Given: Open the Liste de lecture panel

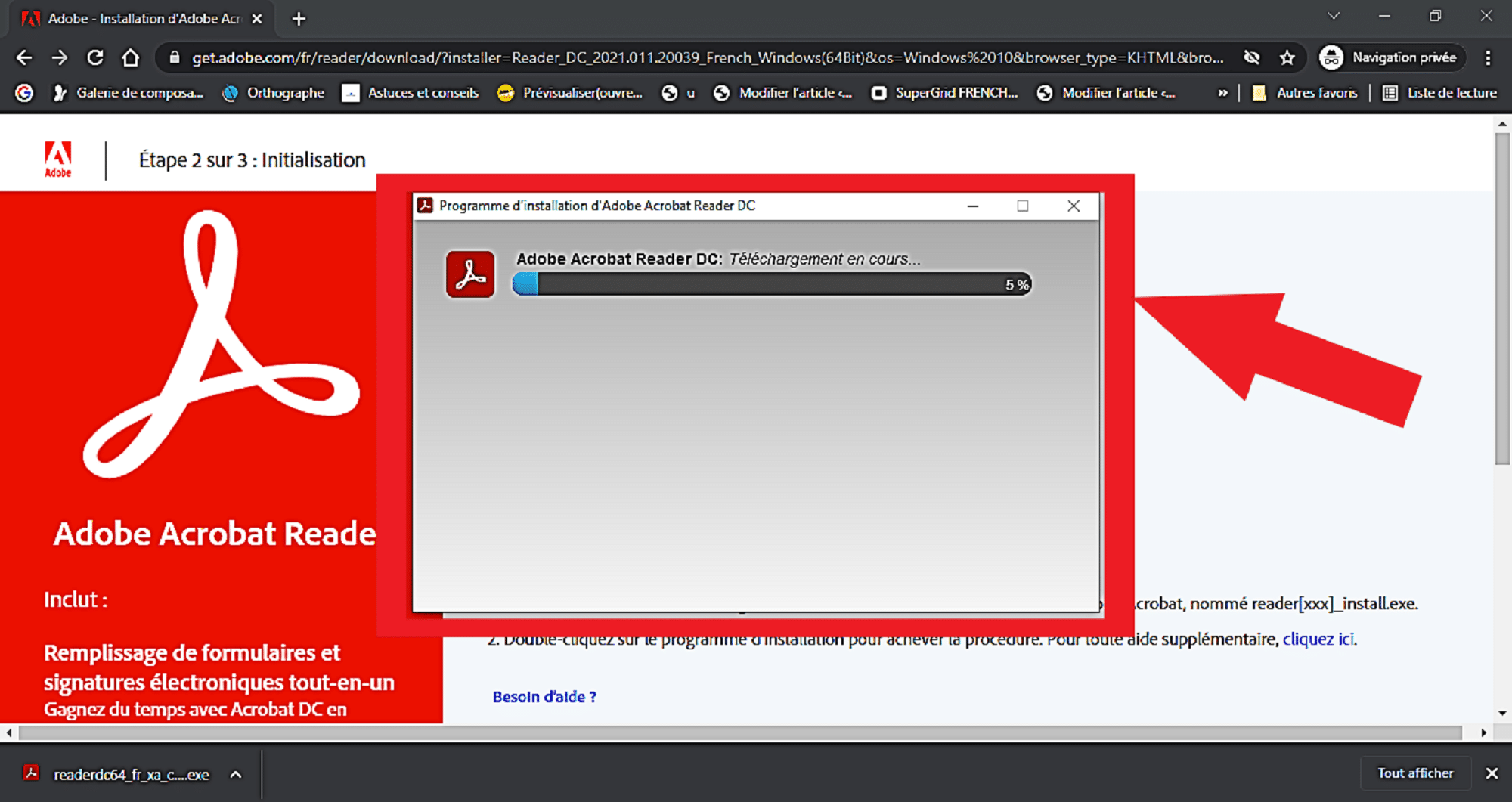Looking at the screenshot, I should coord(1440,92).
